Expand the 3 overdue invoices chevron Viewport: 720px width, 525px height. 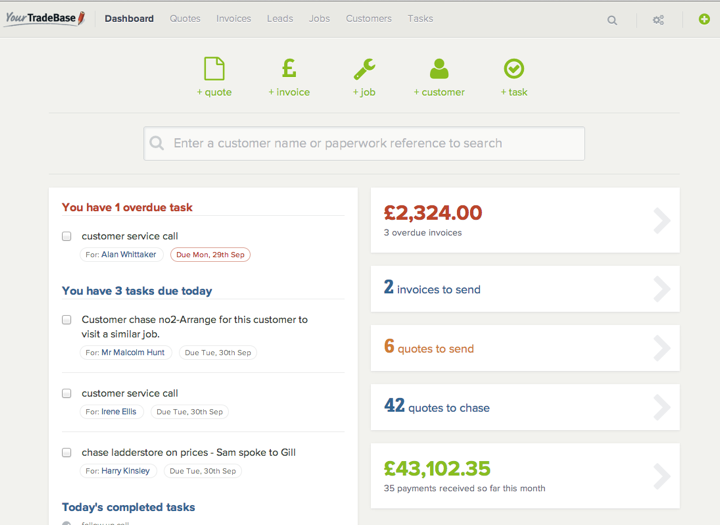point(662,220)
